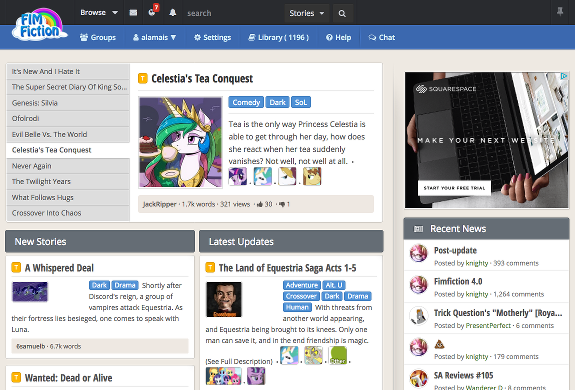The height and width of the screenshot is (390, 575).
Task: Click START YOUR FREE TRIAL on Squarespace ad
Action: (454, 188)
